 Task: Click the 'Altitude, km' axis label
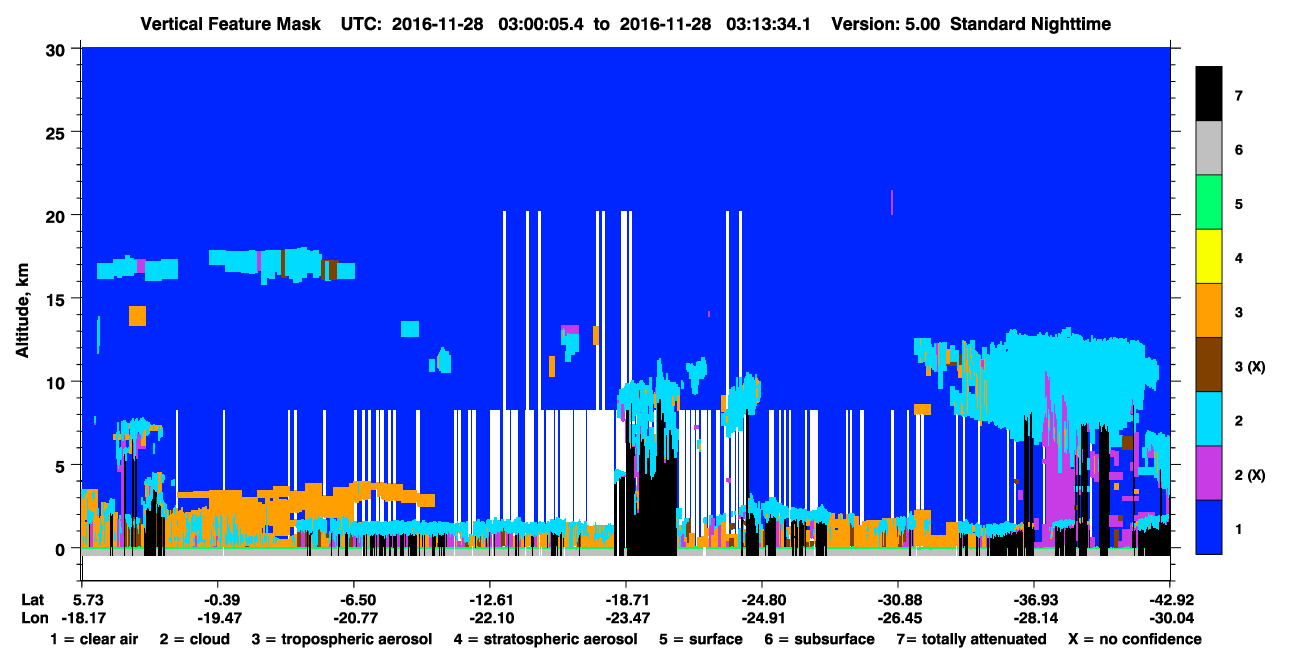[22, 309]
